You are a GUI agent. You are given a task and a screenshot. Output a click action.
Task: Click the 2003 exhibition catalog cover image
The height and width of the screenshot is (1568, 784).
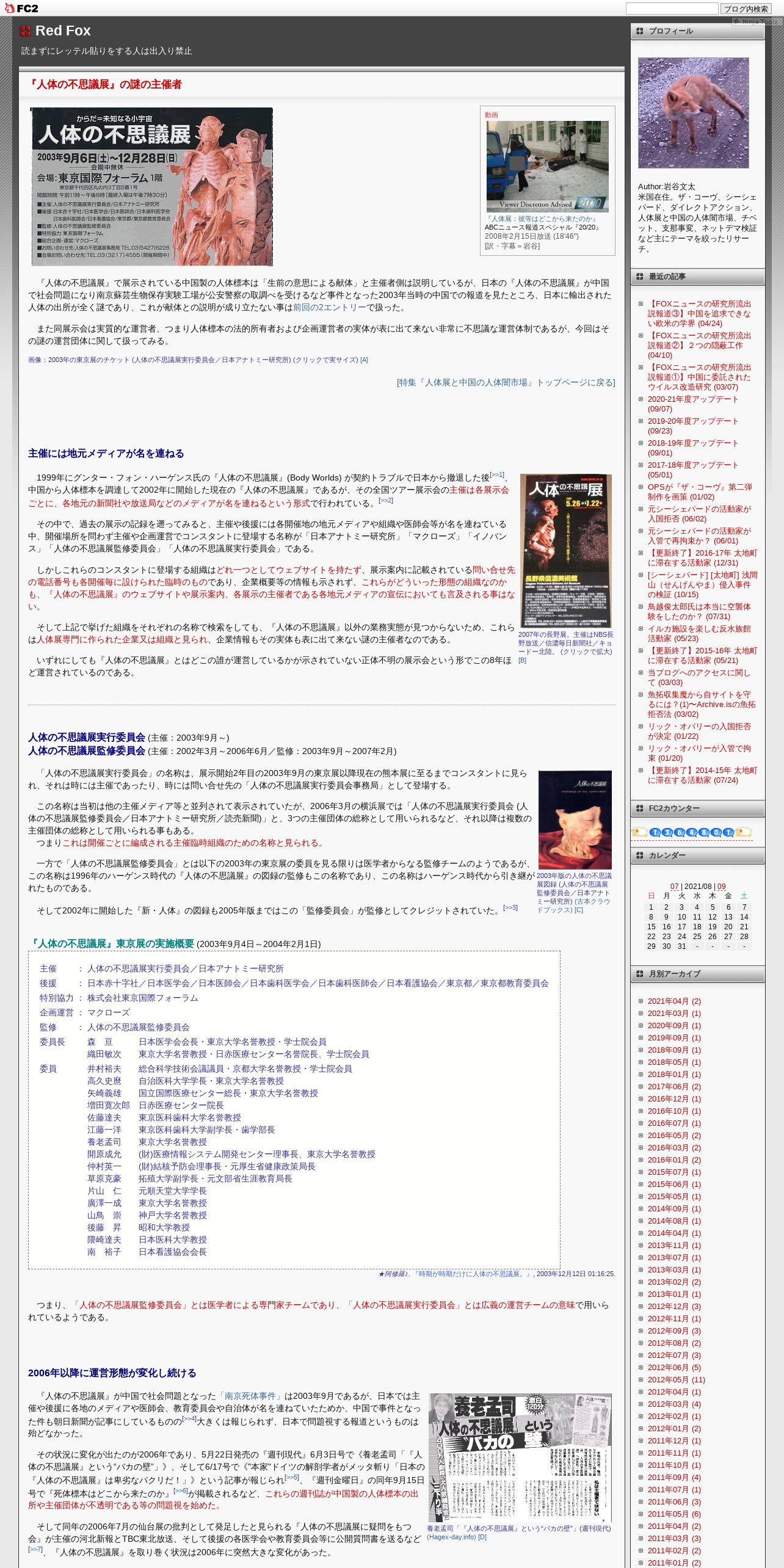point(575,820)
